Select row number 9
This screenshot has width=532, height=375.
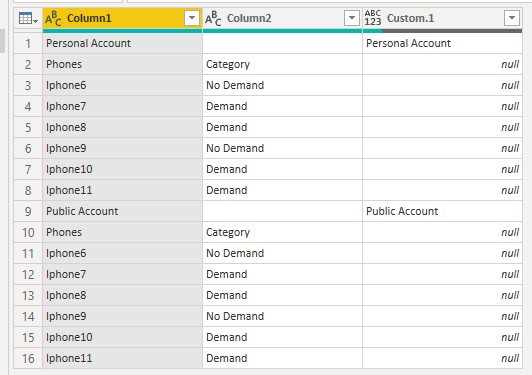(x=28, y=211)
